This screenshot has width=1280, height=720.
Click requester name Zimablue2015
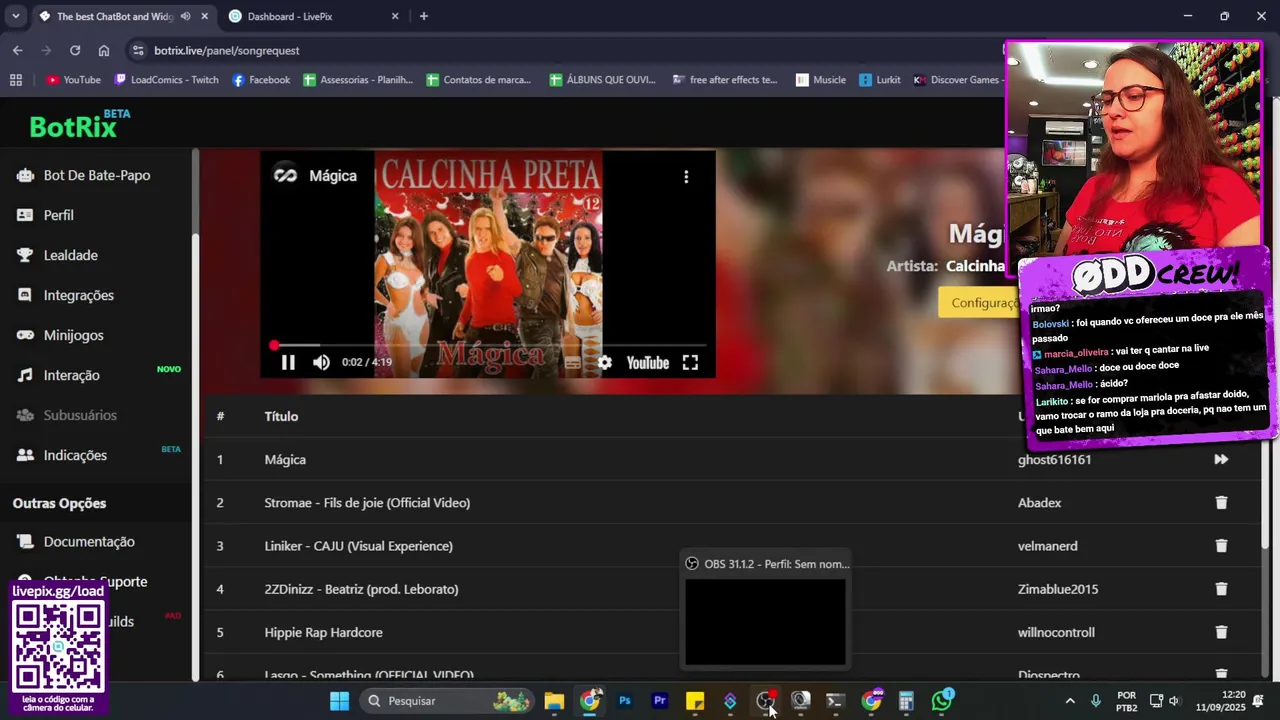[x=1058, y=589]
